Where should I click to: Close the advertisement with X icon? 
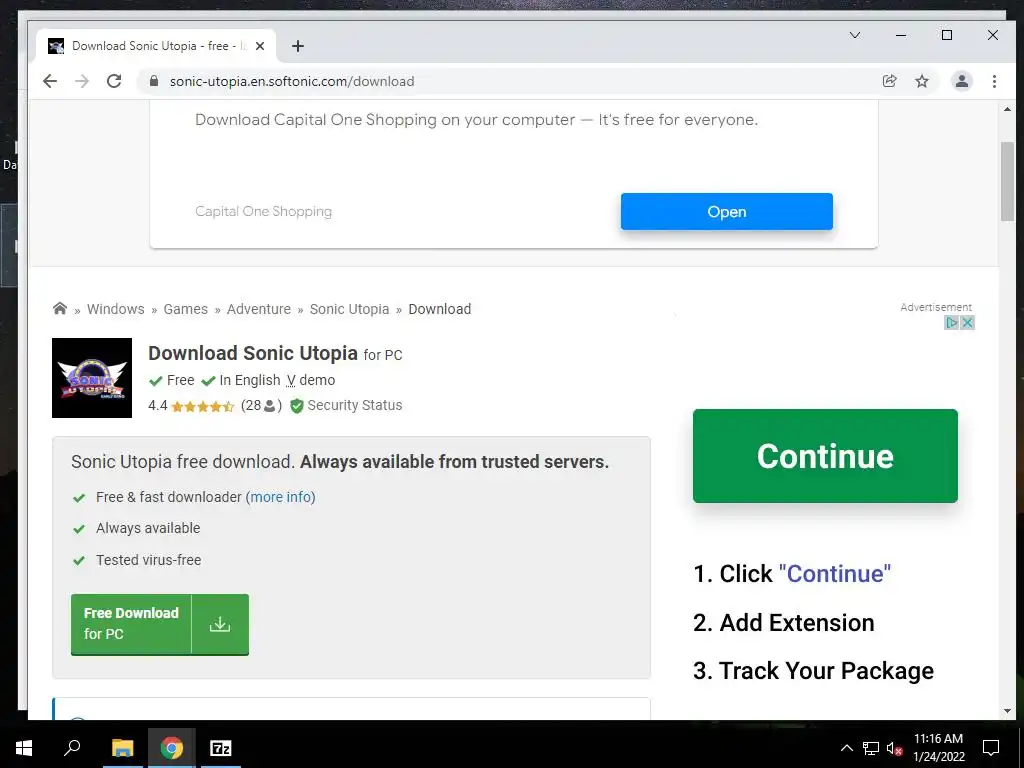coord(967,323)
